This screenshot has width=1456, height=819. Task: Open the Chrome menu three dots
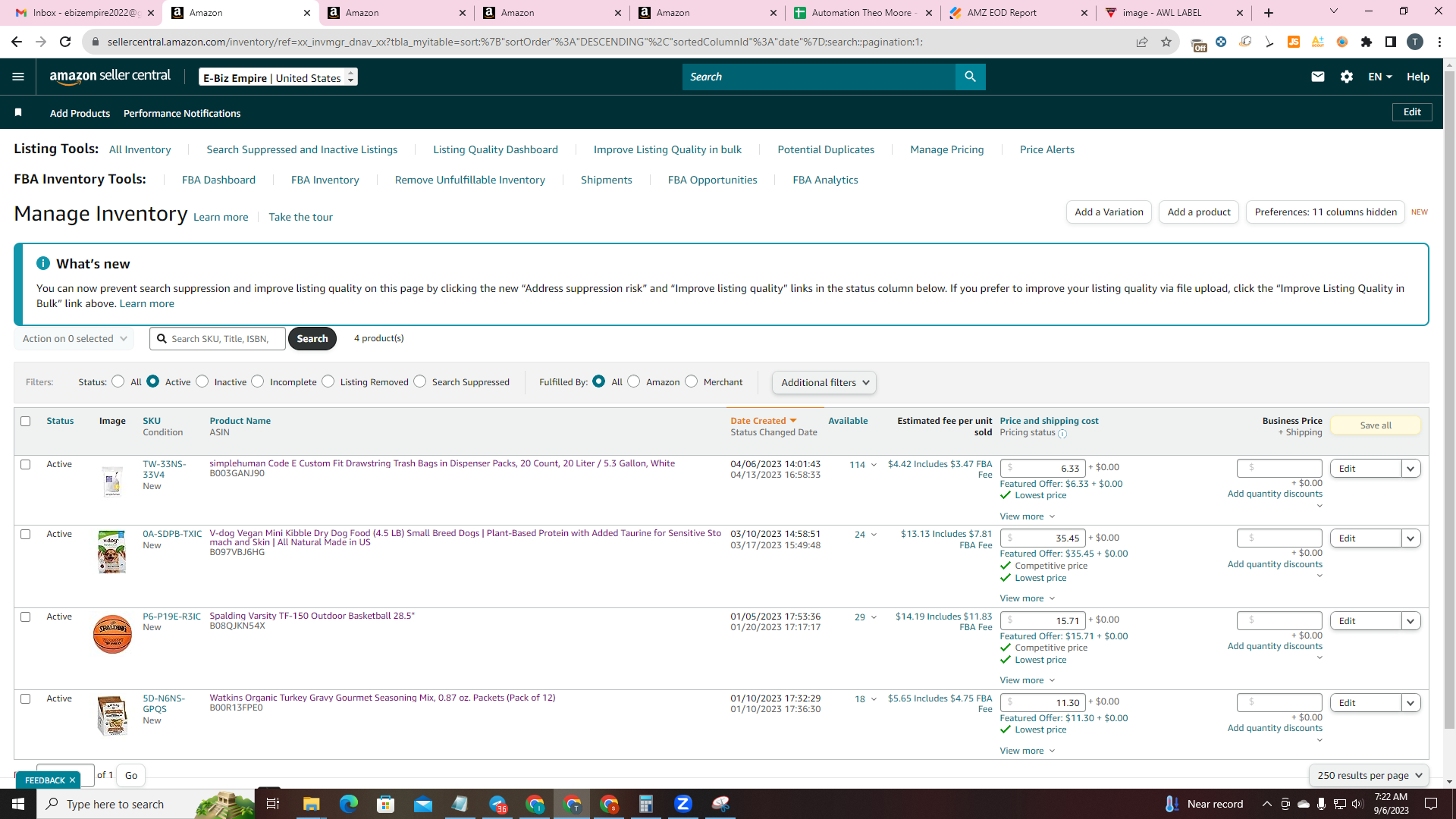pyautogui.click(x=1439, y=42)
